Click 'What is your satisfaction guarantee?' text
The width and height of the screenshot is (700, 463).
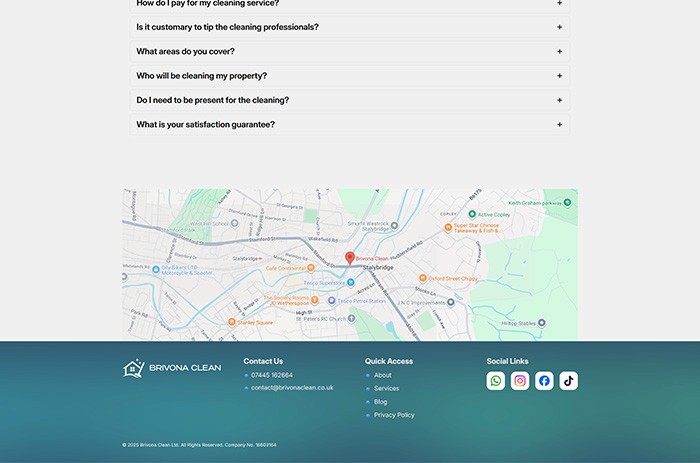(205, 125)
